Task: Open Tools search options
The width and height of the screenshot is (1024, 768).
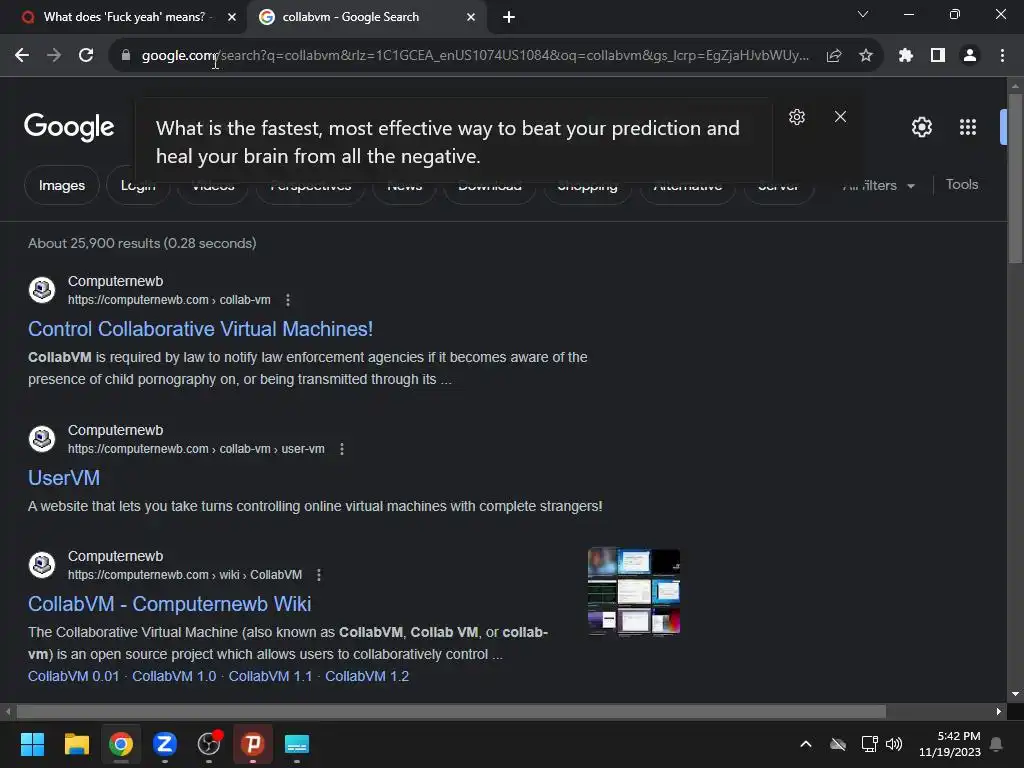Action: tap(962, 184)
